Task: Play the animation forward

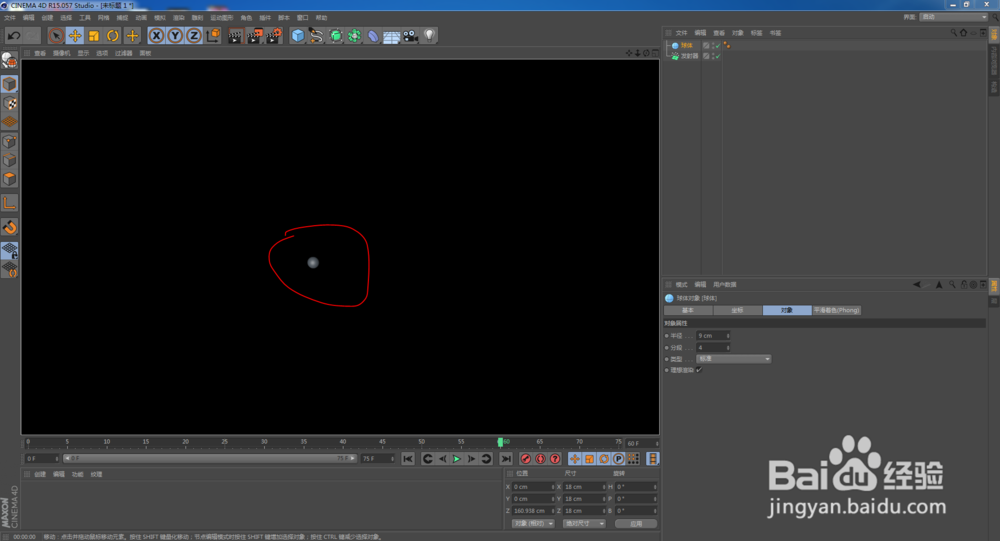Action: pos(457,459)
